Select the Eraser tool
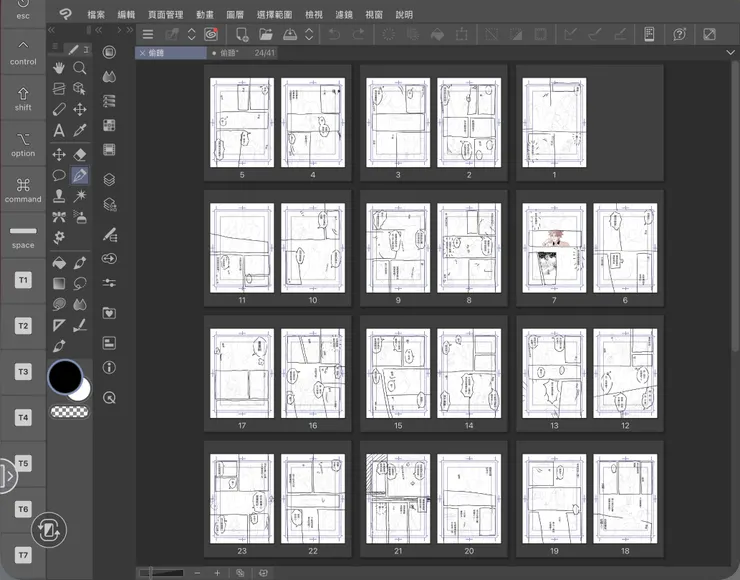This screenshot has width=740, height=580. click(x=80, y=154)
